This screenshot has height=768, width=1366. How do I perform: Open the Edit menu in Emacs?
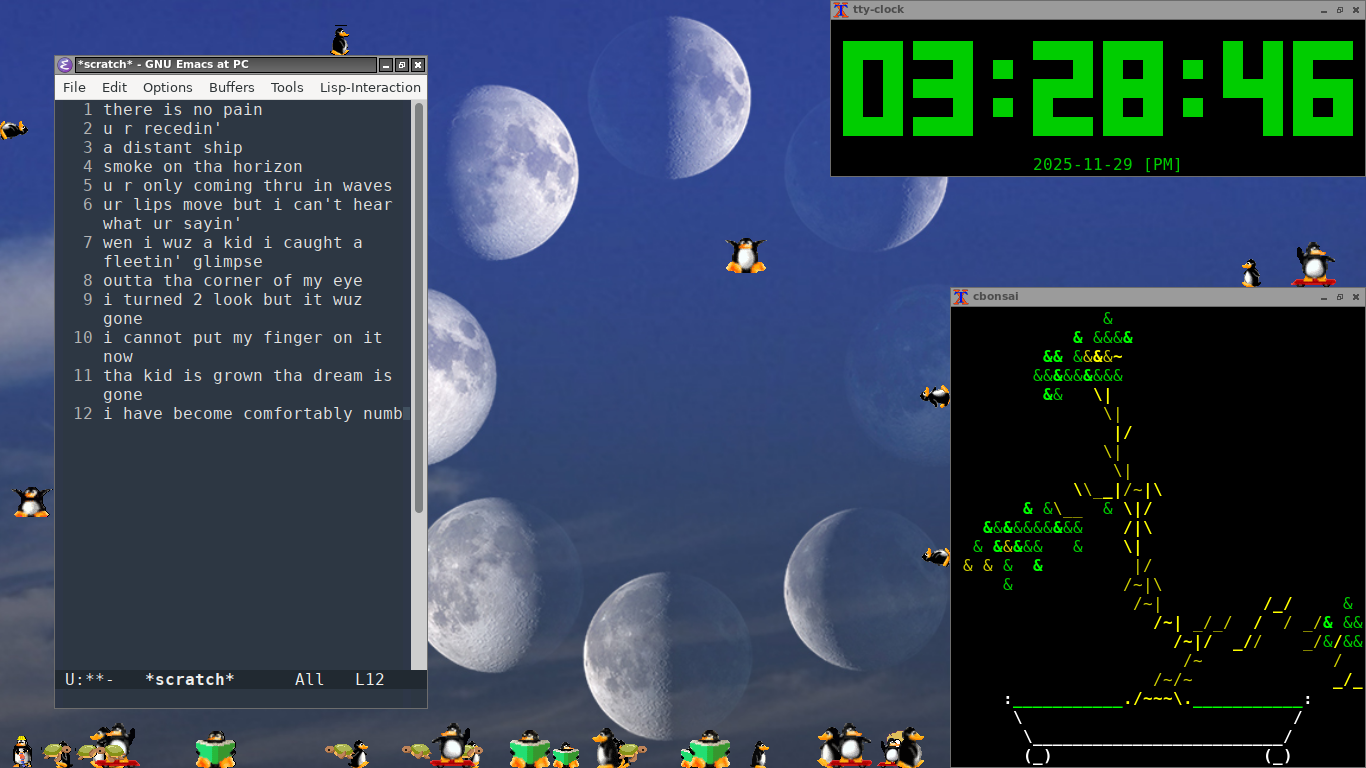tap(115, 88)
